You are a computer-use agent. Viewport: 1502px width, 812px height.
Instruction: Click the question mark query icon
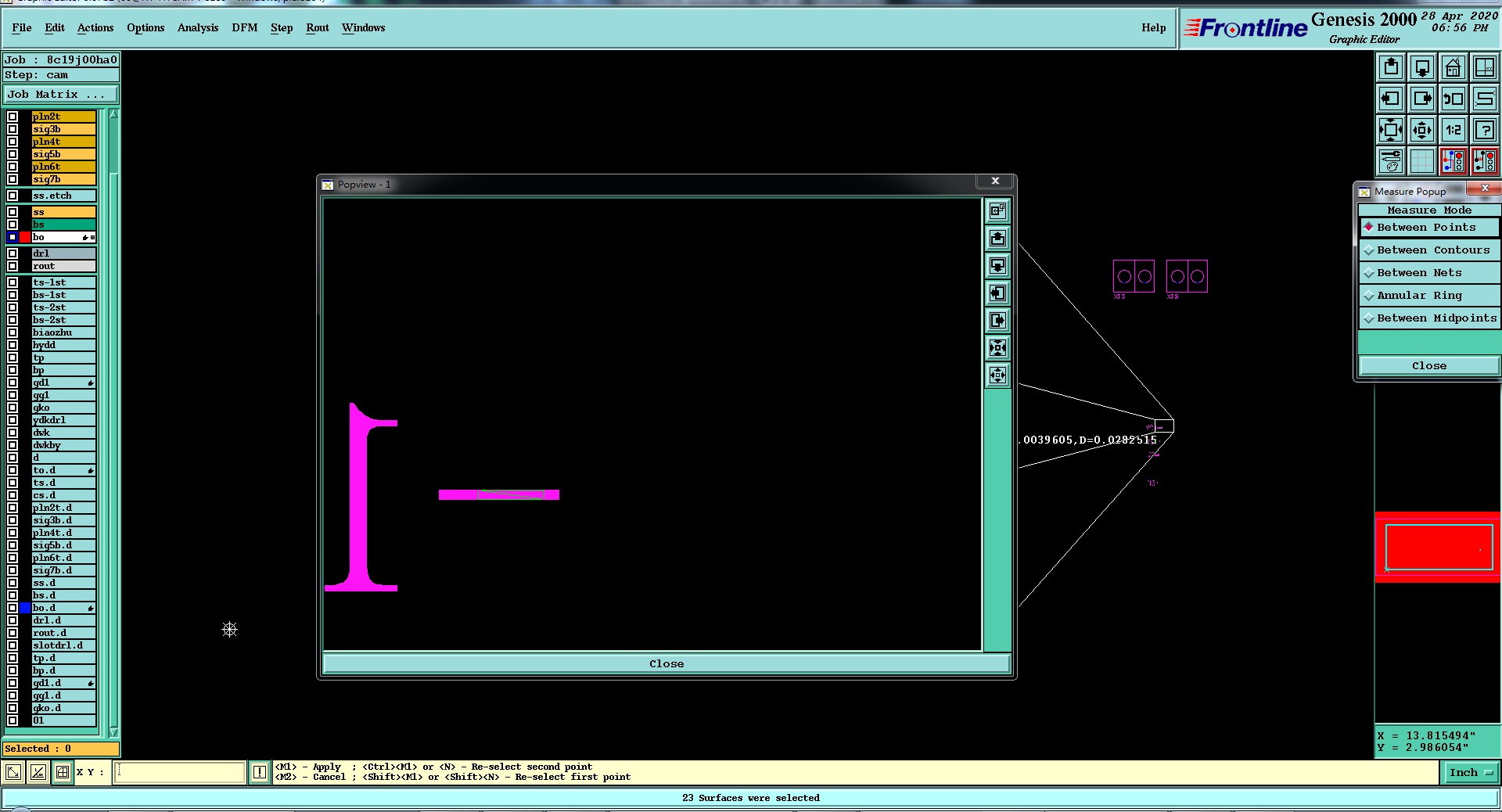(x=1485, y=130)
